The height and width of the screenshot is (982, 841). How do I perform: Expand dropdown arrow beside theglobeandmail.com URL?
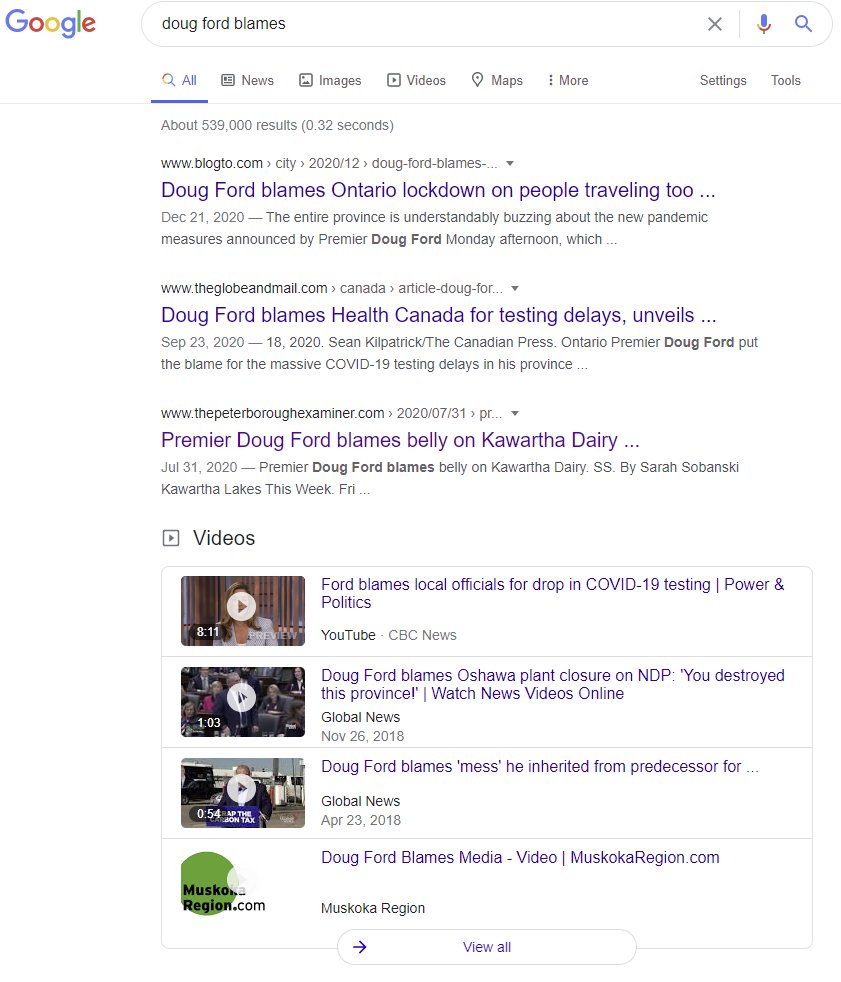(515, 289)
